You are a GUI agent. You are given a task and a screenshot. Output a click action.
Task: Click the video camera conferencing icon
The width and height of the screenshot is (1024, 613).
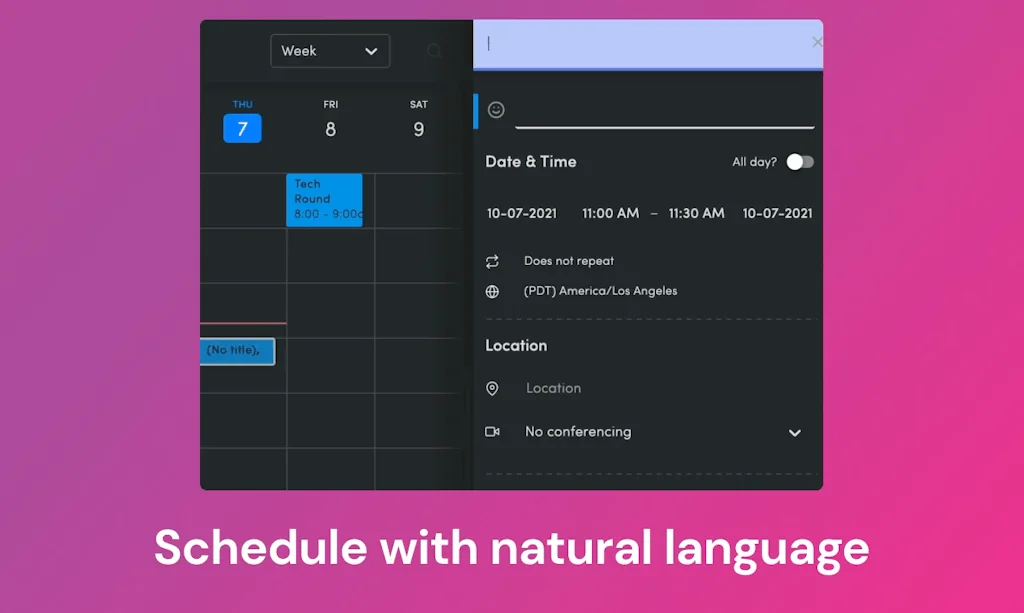(x=492, y=432)
